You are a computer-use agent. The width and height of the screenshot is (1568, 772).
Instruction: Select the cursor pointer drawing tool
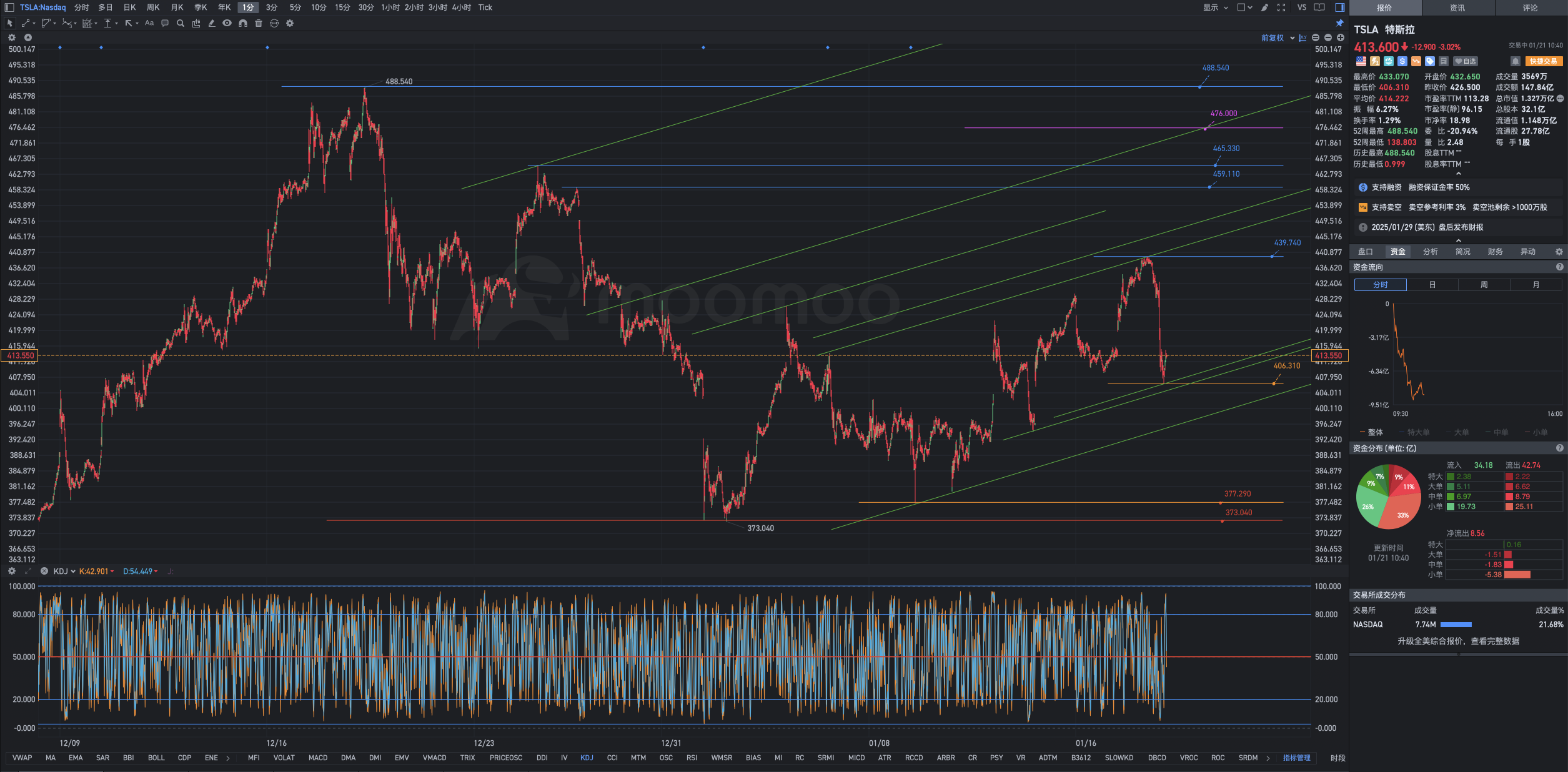[x=9, y=23]
